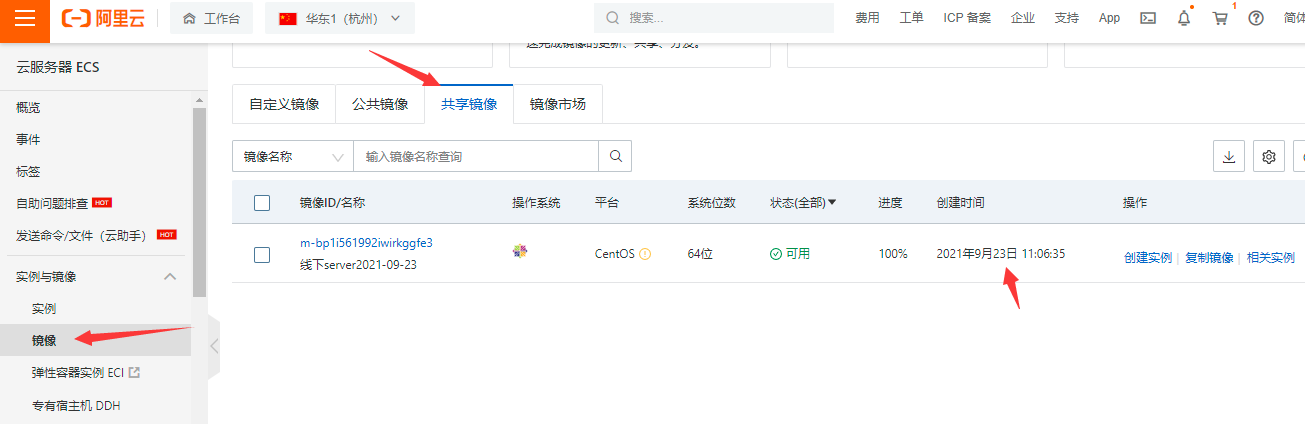Open the table column settings gear
The height and width of the screenshot is (424, 1305).
coord(1269,157)
